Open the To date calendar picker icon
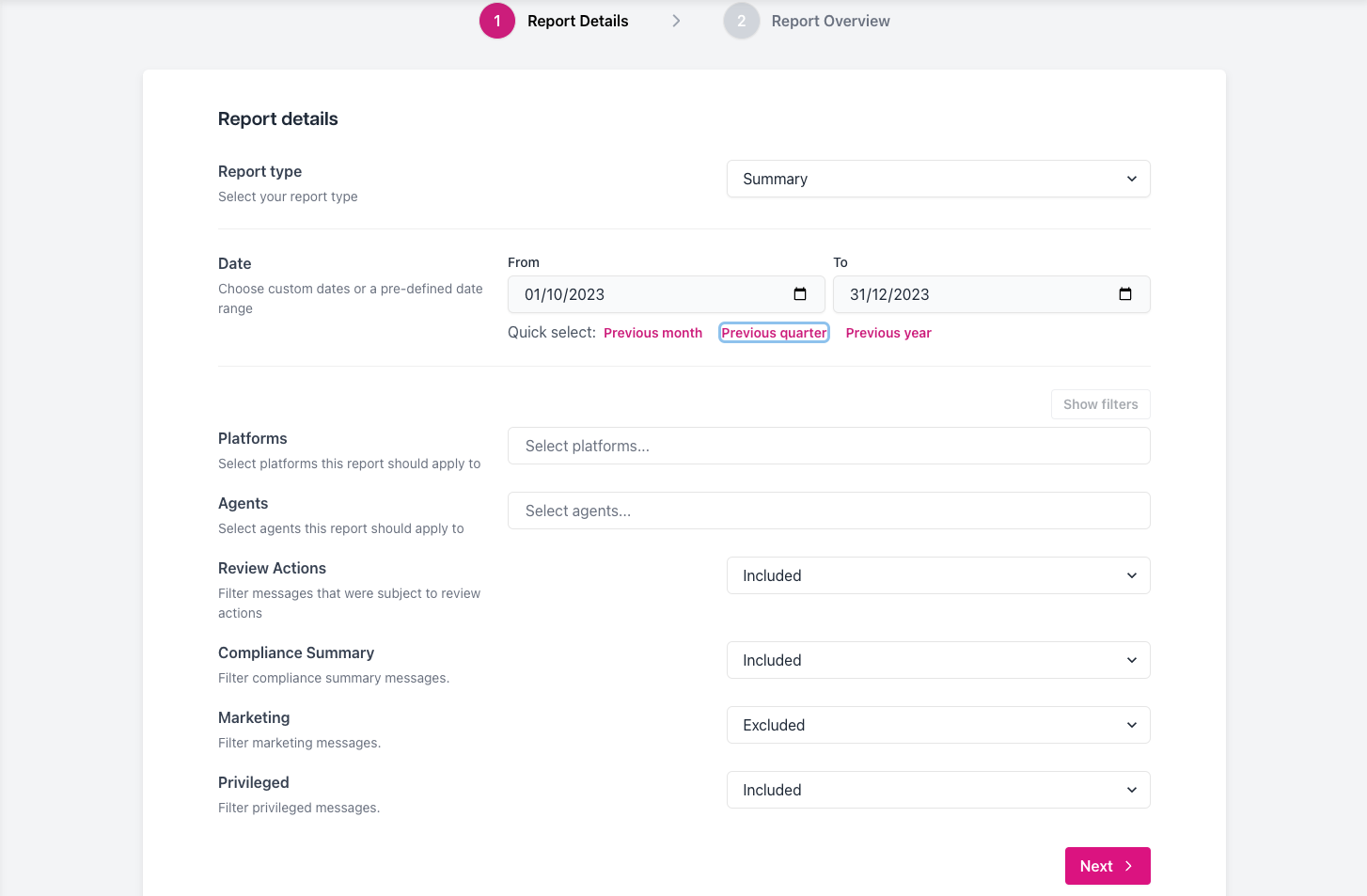Image resolution: width=1367 pixels, height=896 pixels. (1125, 294)
